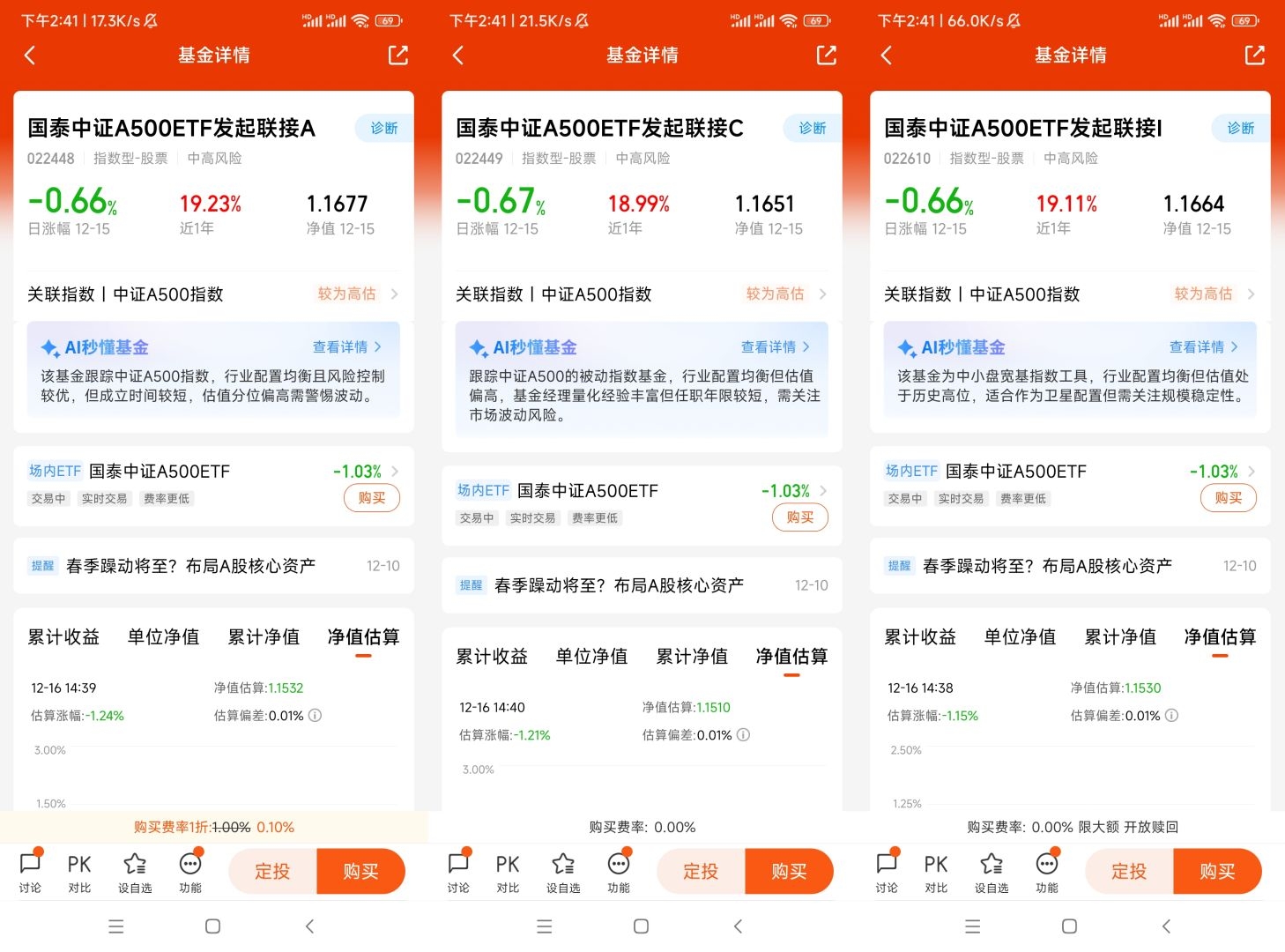The image size is (1285, 952).
Task: Open 功能 menu for 联接I fund
Action: (x=1047, y=872)
